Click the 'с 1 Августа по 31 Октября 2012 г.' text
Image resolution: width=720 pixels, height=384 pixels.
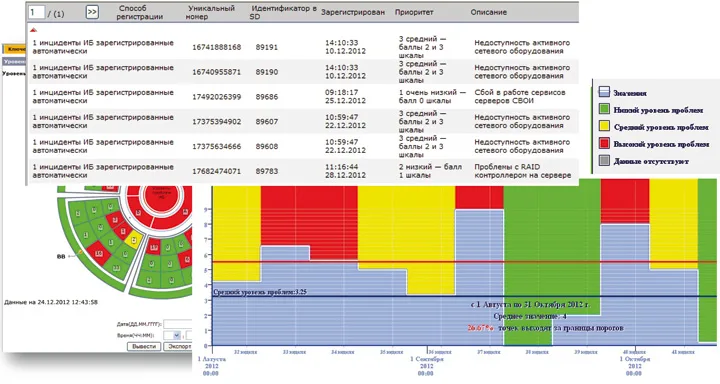pyautogui.click(x=531, y=305)
